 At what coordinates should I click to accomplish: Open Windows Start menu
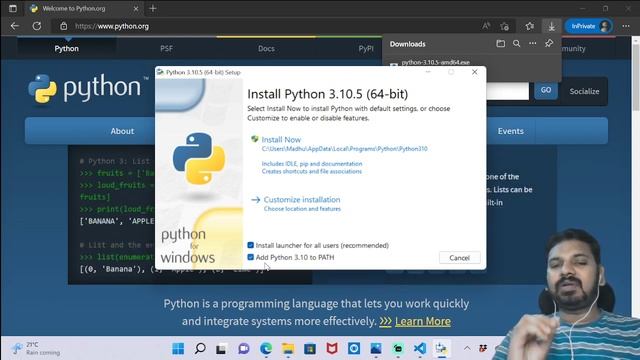(178, 349)
